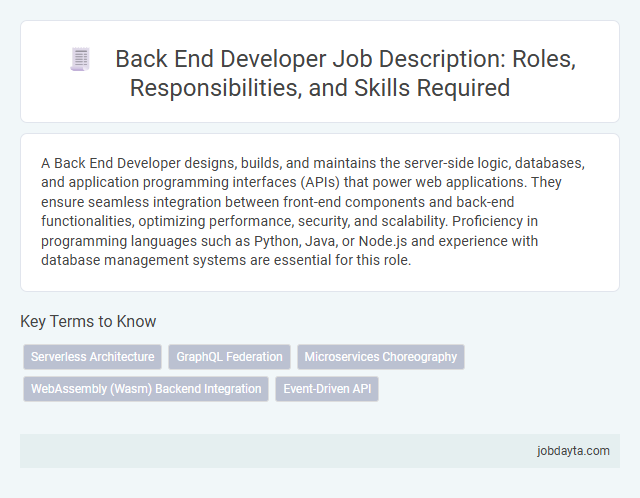Image resolution: width=640 pixels, height=498 pixels.
Task: Click the paragraph starting 'A Back End Developer designs'
Action: click(x=313, y=211)
